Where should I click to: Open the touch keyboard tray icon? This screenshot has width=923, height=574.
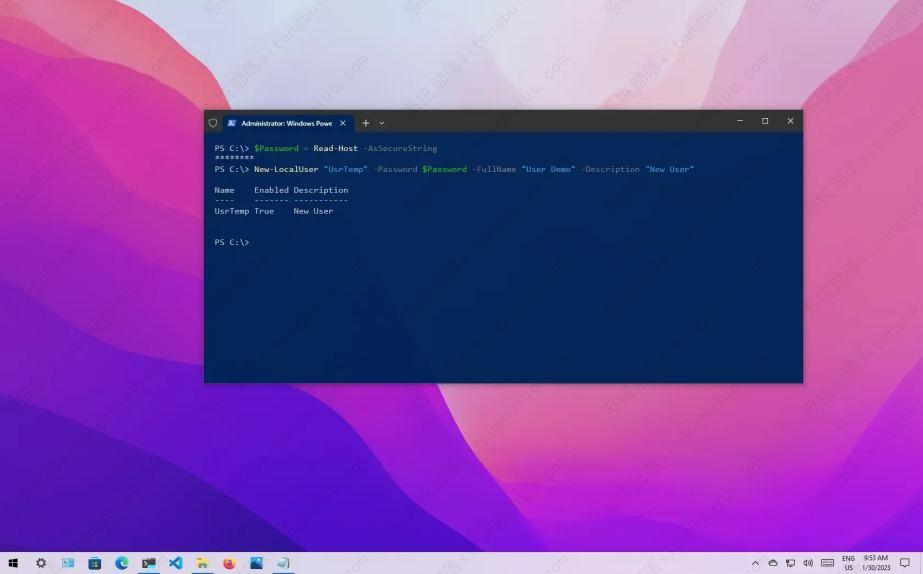coord(827,563)
